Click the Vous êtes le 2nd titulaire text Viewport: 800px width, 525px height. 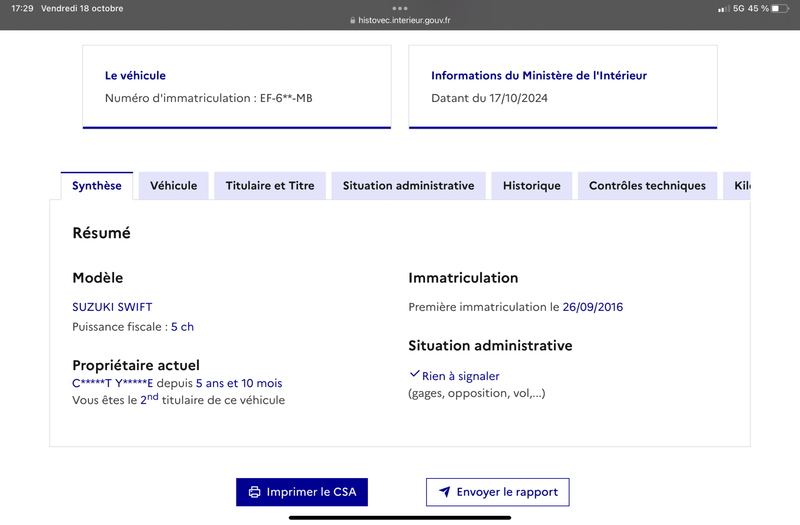(x=179, y=399)
